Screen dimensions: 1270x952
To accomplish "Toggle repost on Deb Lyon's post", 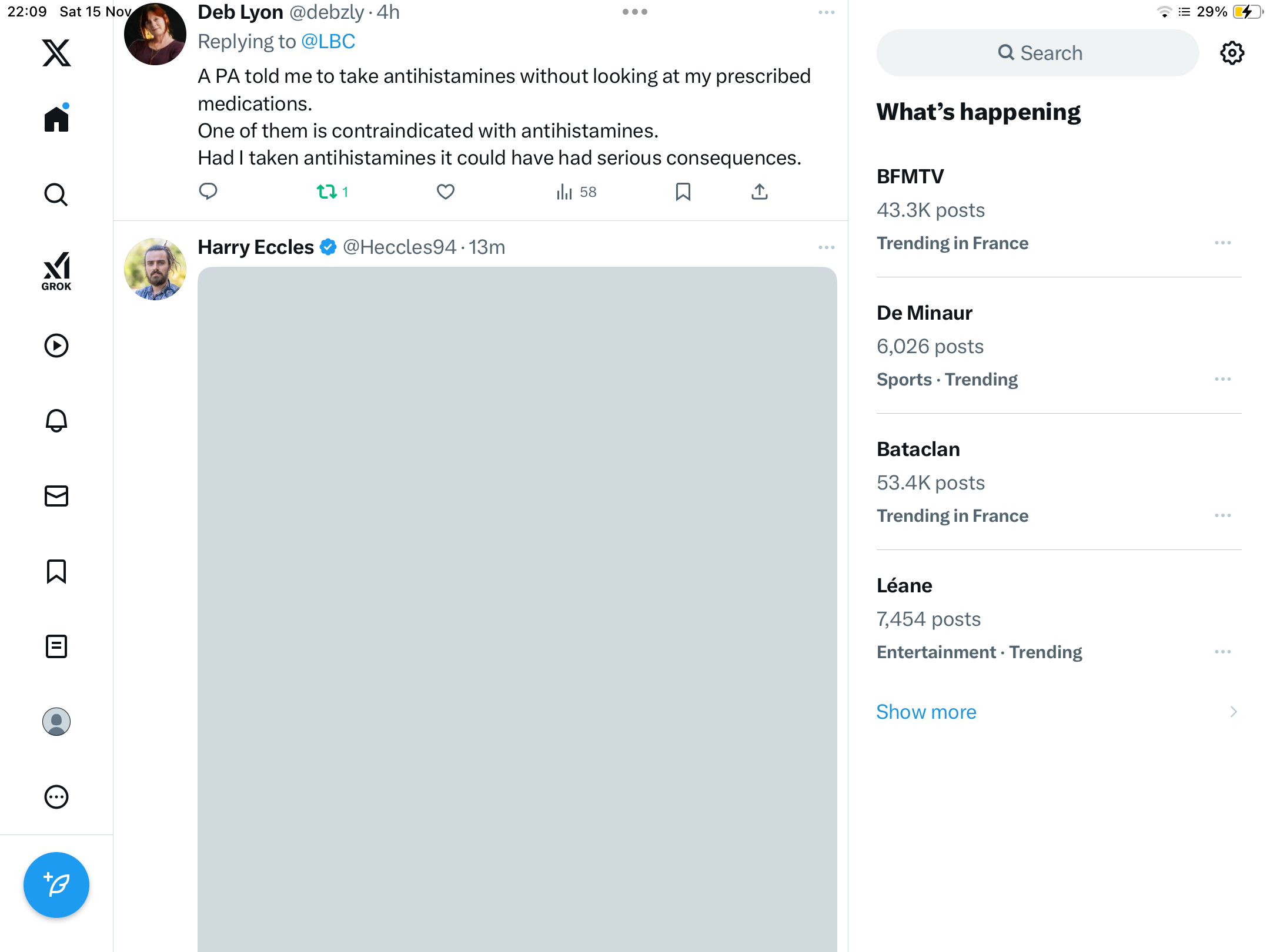I will pos(327,192).
